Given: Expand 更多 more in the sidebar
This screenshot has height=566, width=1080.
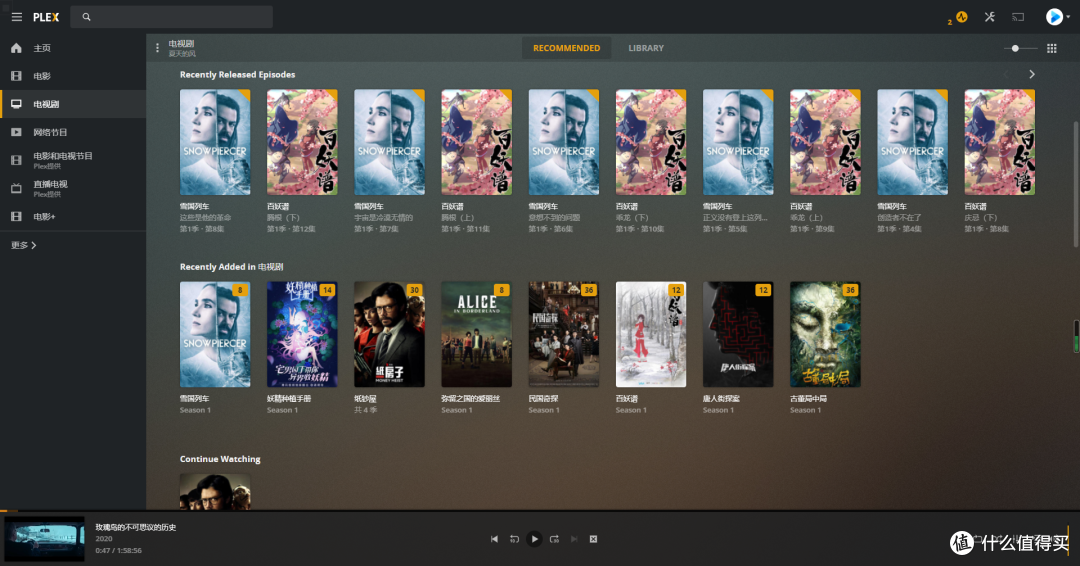Looking at the screenshot, I should pyautogui.click(x=24, y=245).
